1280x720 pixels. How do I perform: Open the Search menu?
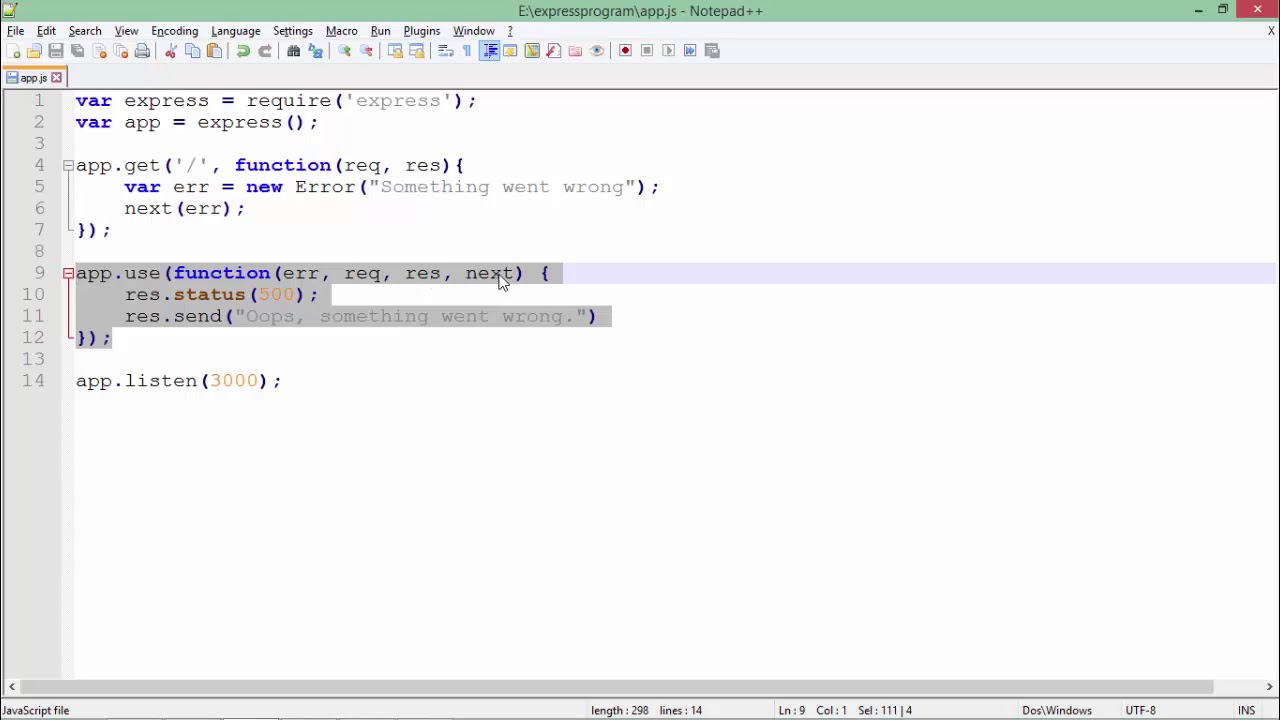click(x=85, y=31)
